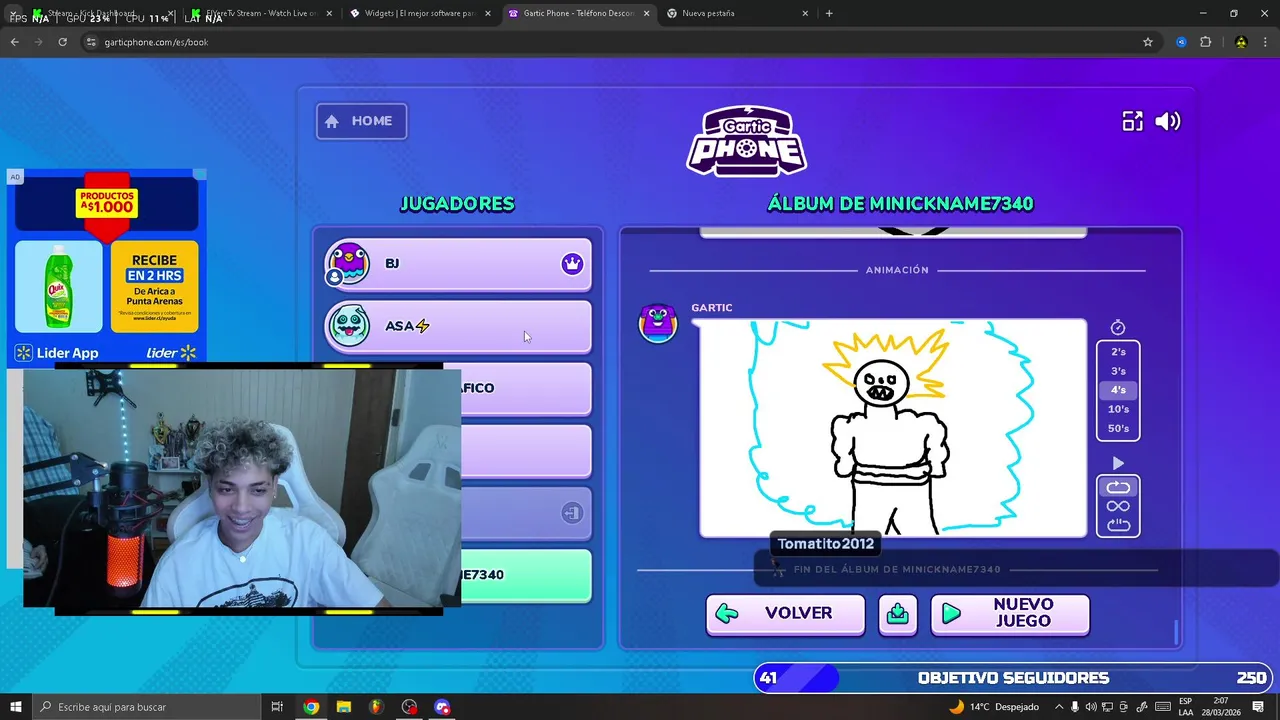Switch to the Stream - Watch Live tab

(260, 14)
